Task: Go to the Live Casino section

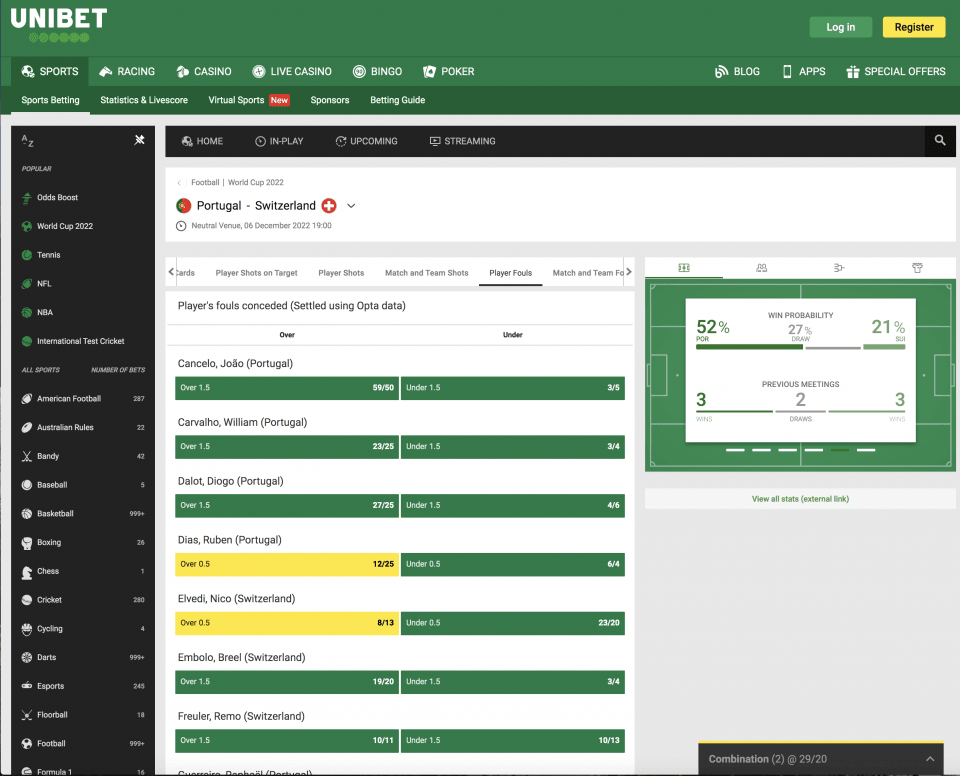Action: coord(292,72)
